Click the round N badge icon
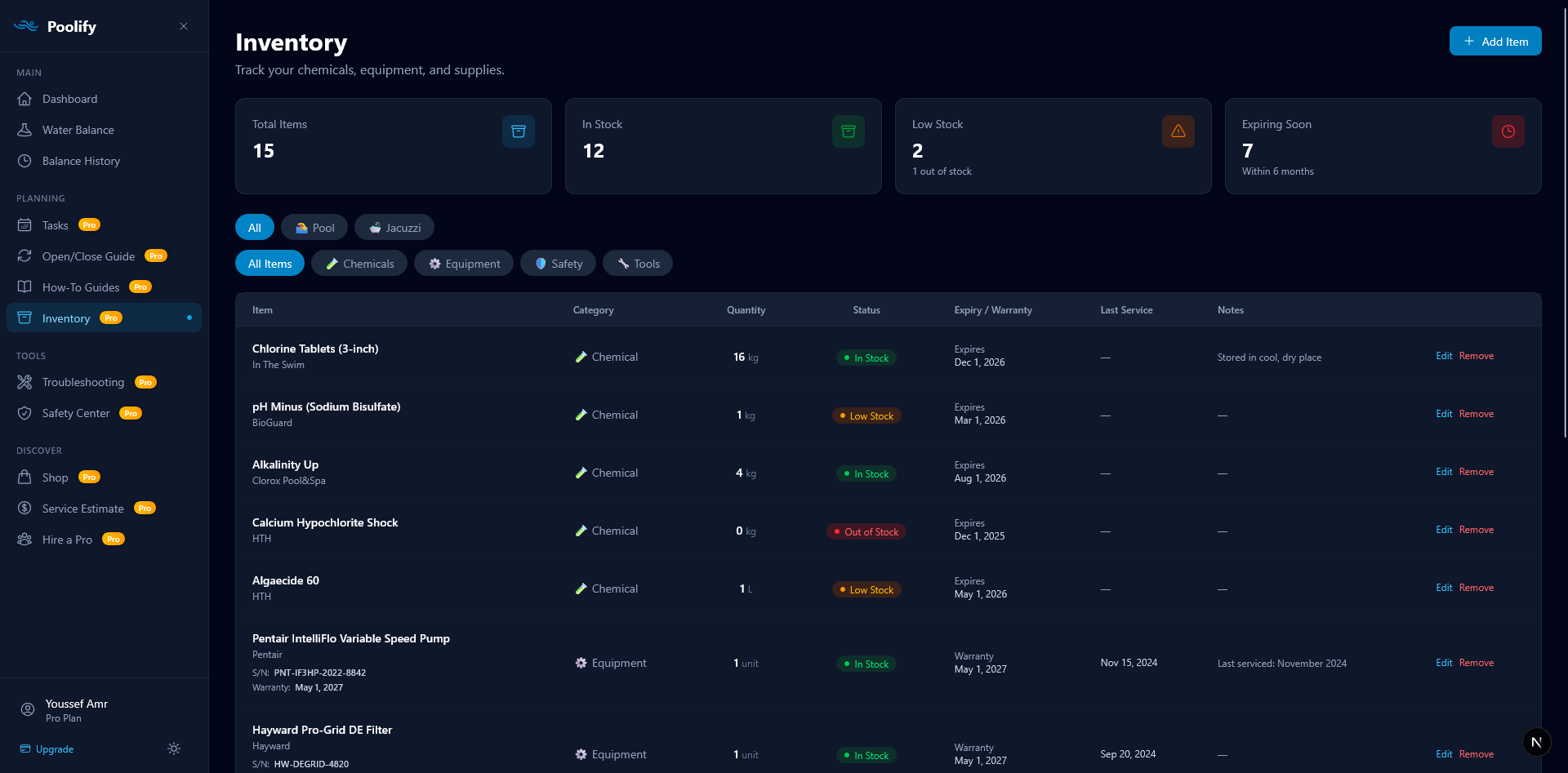The width and height of the screenshot is (1568, 773). pos(1537,742)
